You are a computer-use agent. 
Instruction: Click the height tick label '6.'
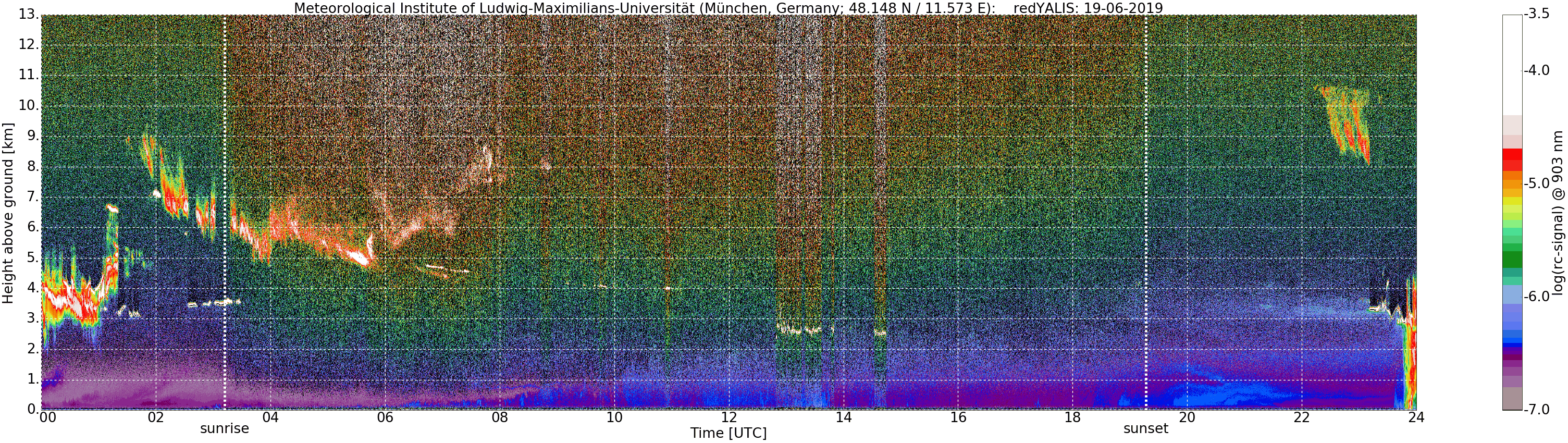pyautogui.click(x=32, y=227)
